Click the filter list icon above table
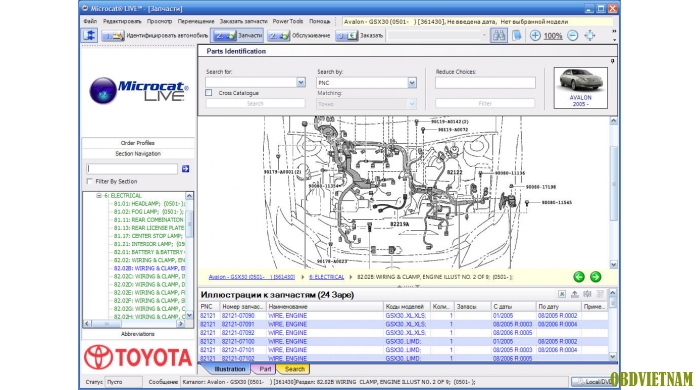The width and height of the screenshot is (700, 390). click(600, 294)
